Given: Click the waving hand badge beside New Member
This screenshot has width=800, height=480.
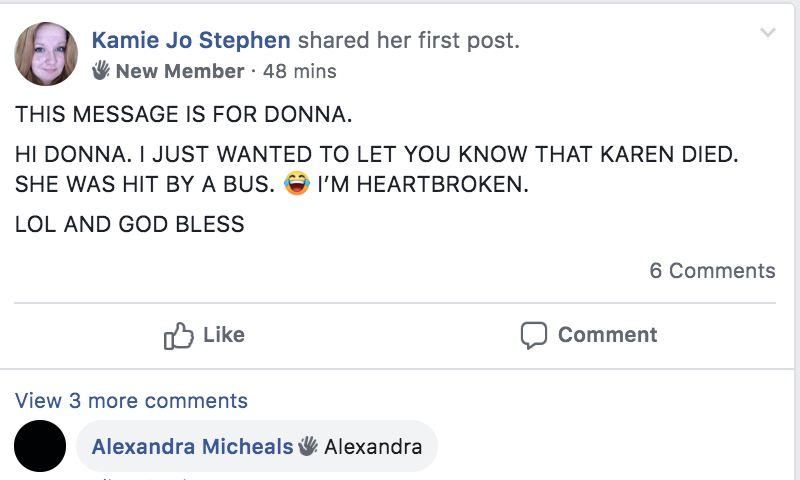Looking at the screenshot, I should point(101,71).
